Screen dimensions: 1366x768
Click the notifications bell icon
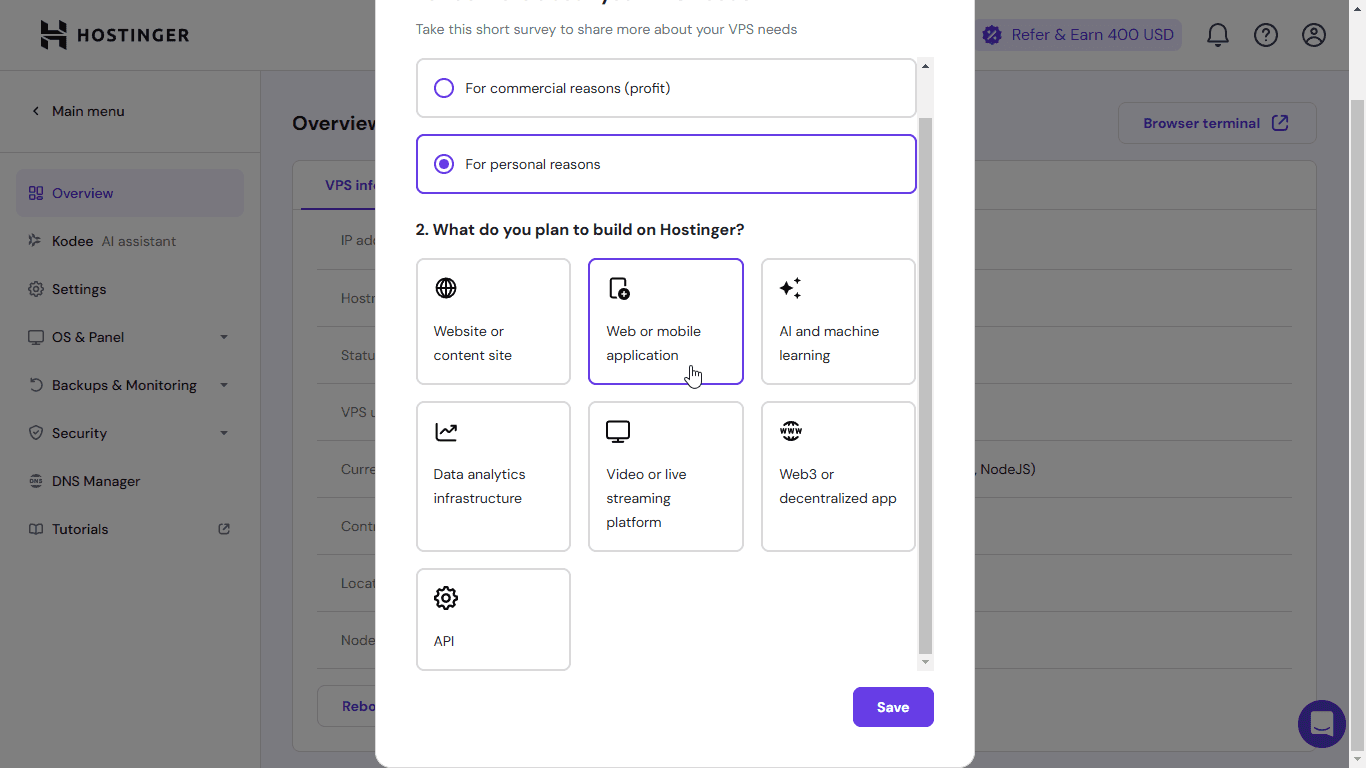point(1217,35)
